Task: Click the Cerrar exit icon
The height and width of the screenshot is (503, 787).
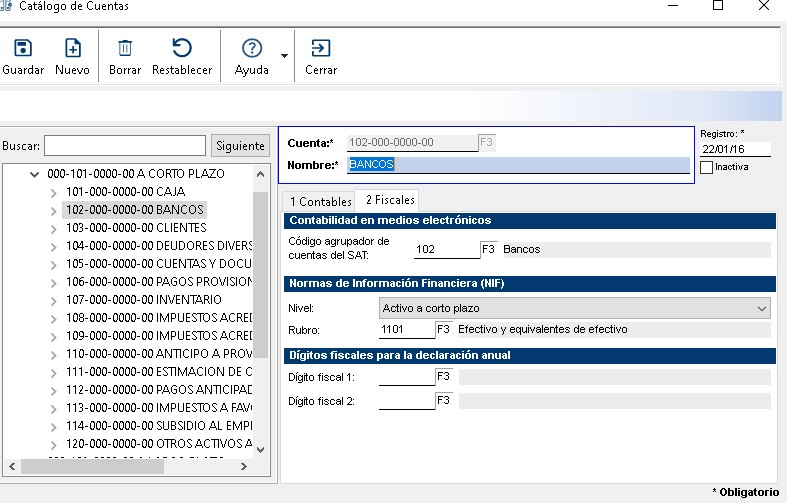Action: click(320, 48)
